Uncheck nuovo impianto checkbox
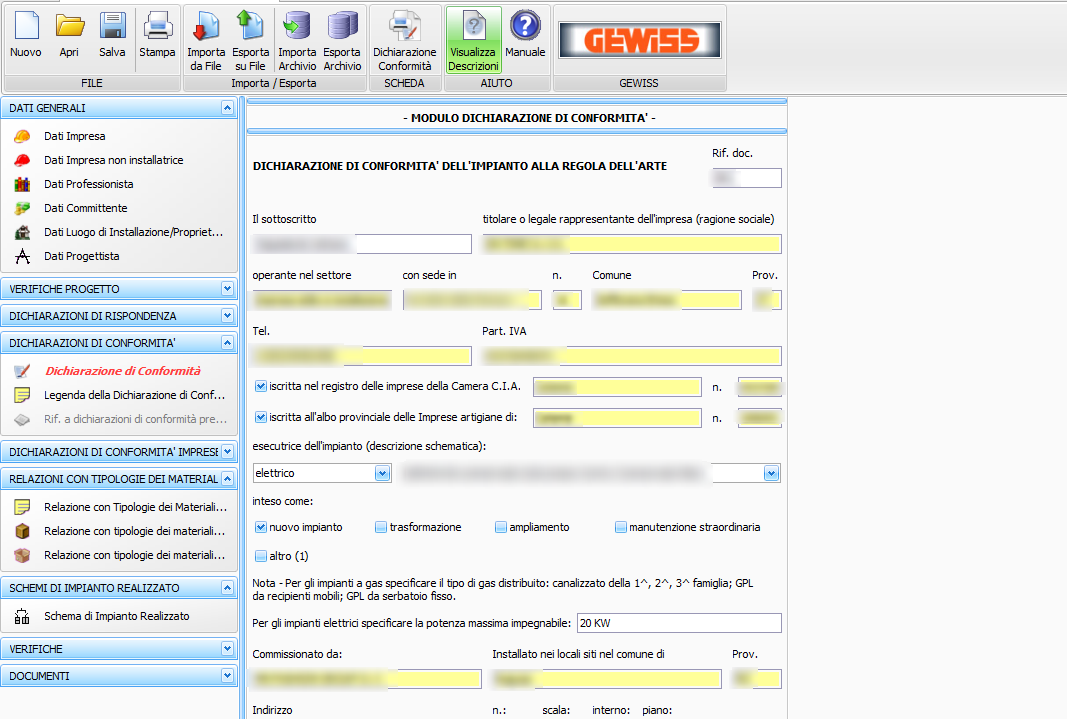 pyautogui.click(x=261, y=527)
